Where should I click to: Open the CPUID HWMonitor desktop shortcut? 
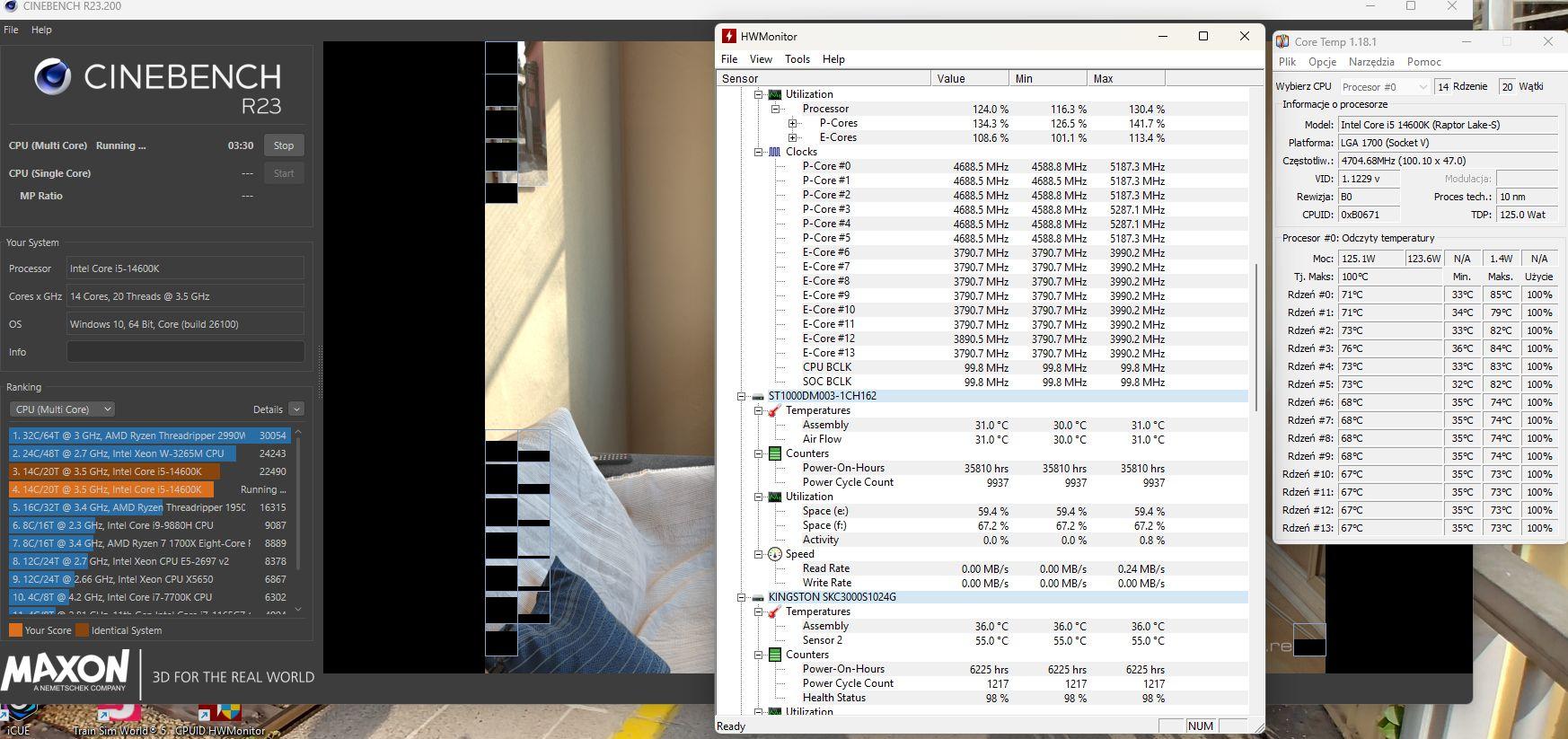(230, 716)
